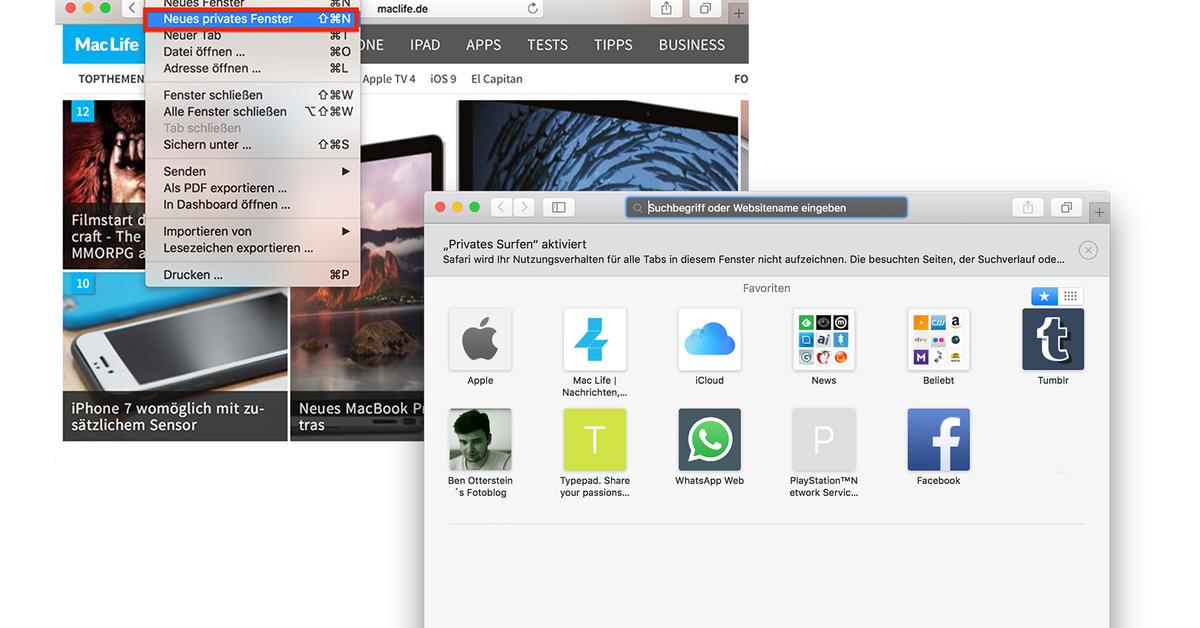Open Ben Otterstein's Fotoblog favorite
1200x628 pixels.
[480, 439]
